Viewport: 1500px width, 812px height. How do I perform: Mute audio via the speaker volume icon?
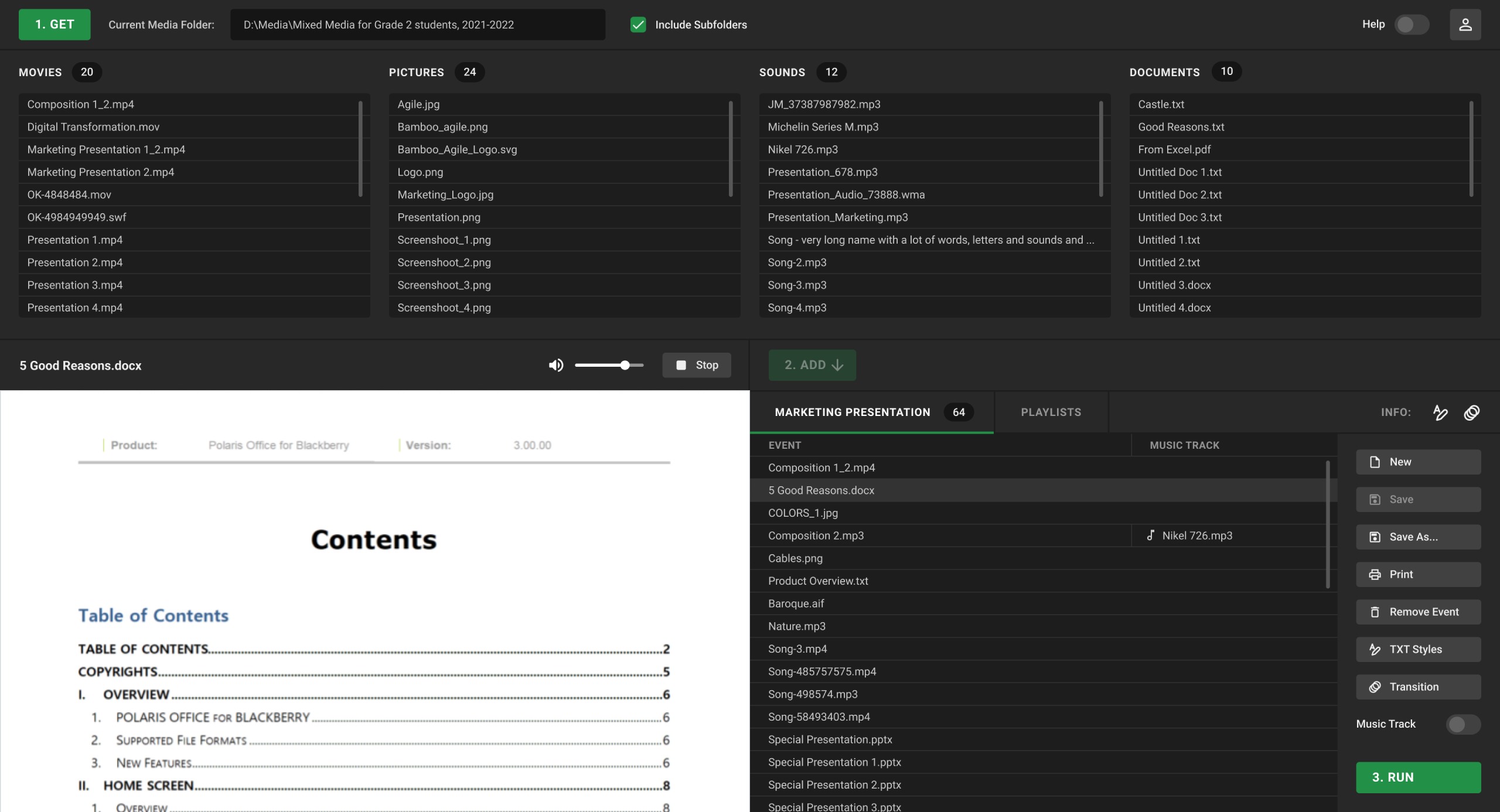(x=555, y=365)
